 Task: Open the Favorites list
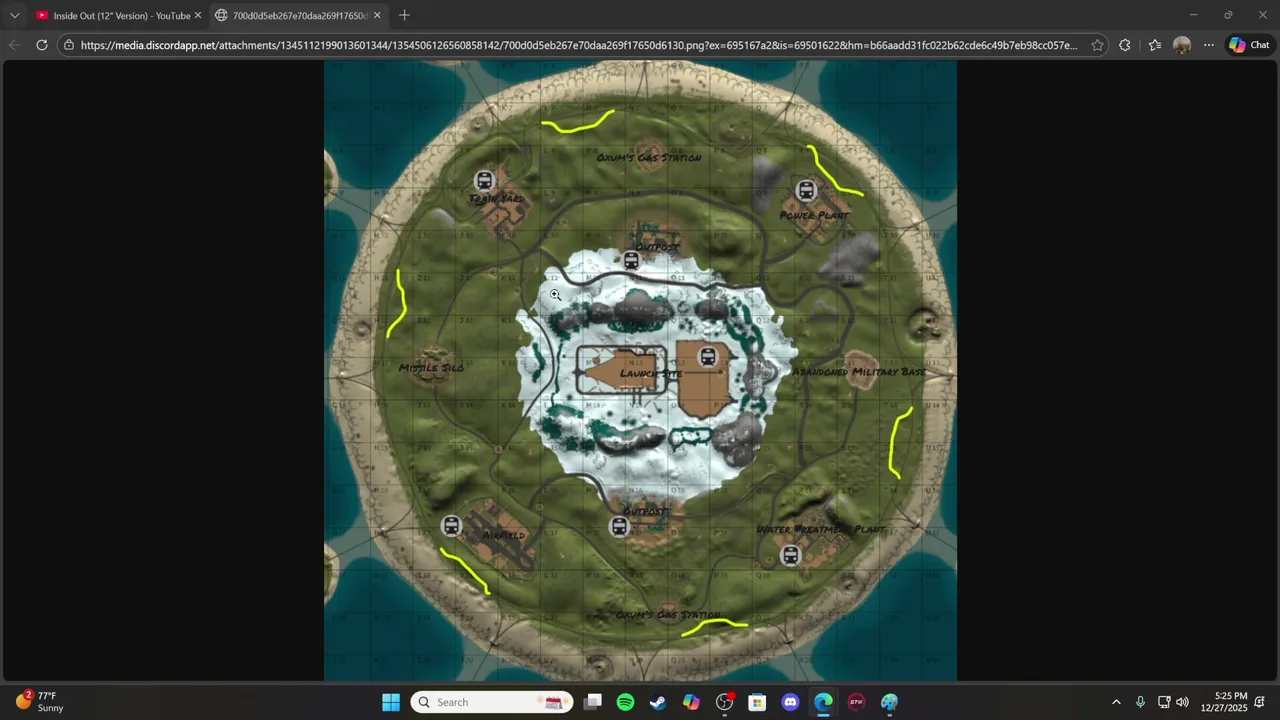point(1155,45)
